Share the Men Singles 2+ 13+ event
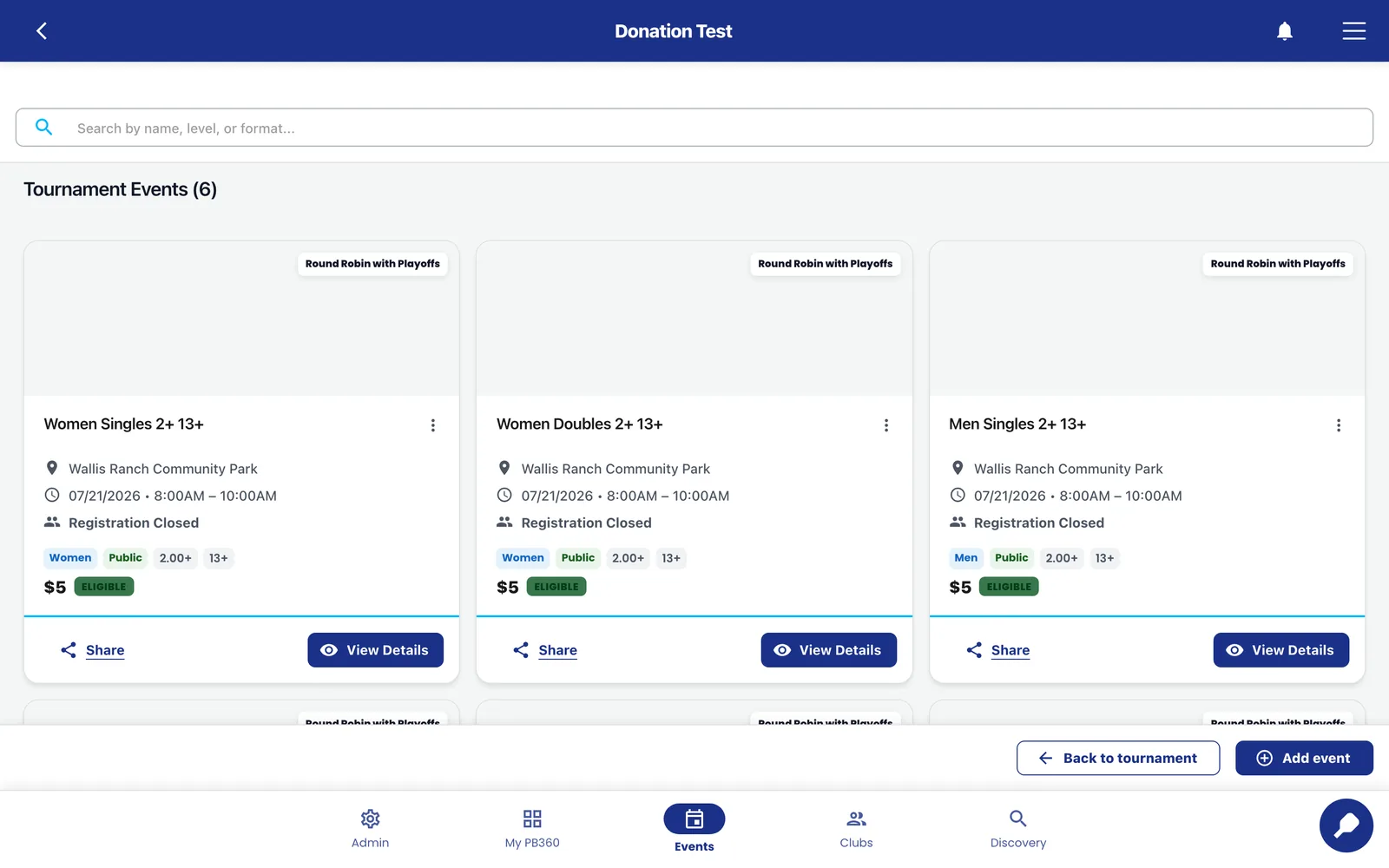The width and height of the screenshot is (1389, 868). pos(997,650)
